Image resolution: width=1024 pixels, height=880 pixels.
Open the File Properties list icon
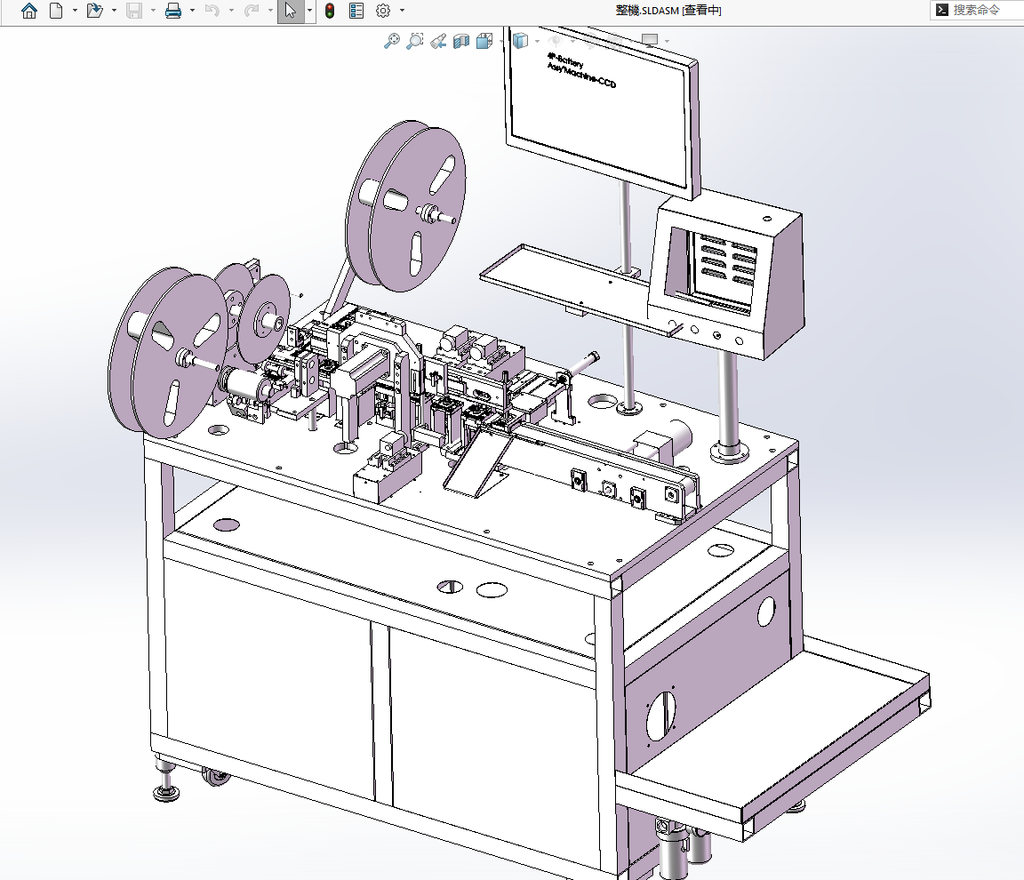[357, 10]
